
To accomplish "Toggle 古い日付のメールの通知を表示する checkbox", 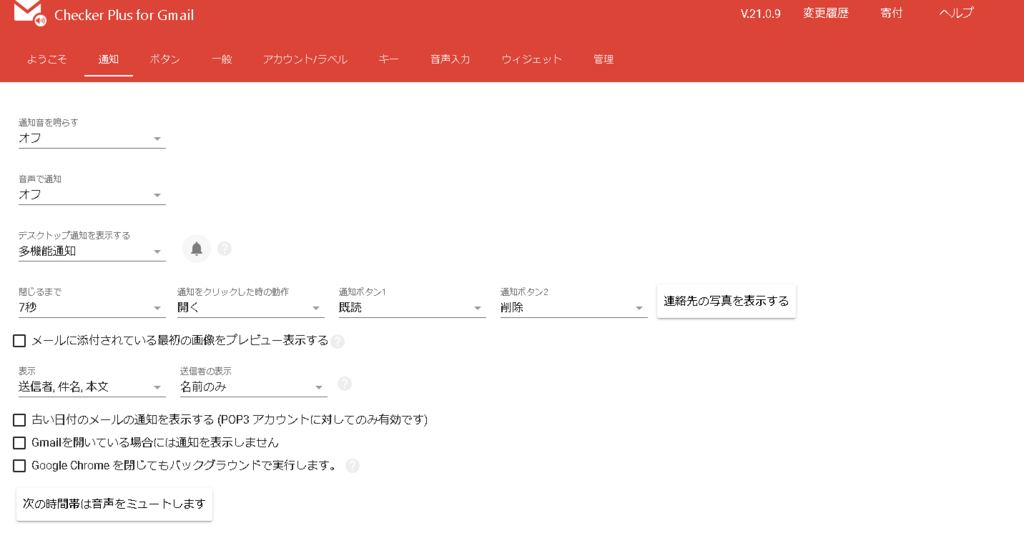I will point(20,420).
